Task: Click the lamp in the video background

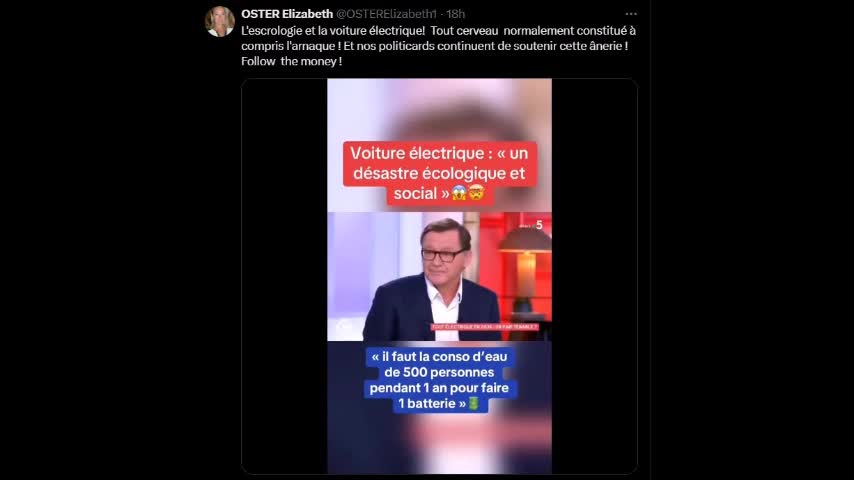Action: coord(525,272)
